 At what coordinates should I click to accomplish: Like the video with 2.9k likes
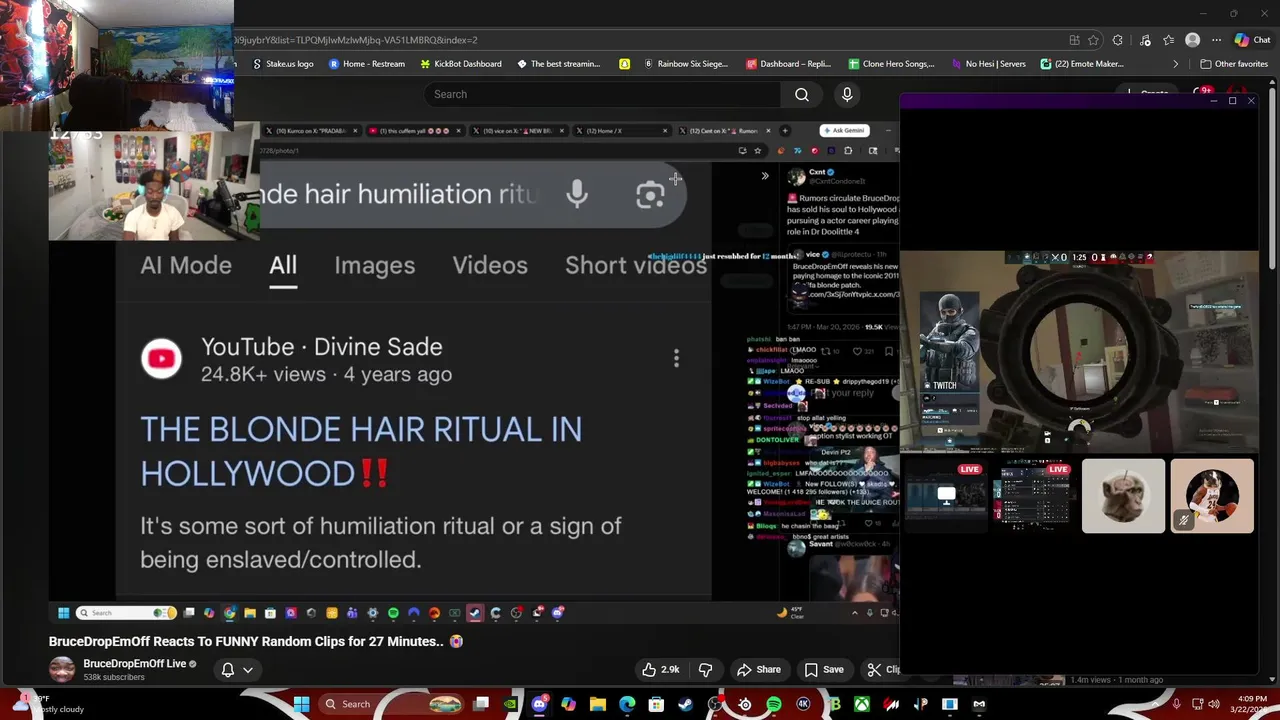(660, 670)
